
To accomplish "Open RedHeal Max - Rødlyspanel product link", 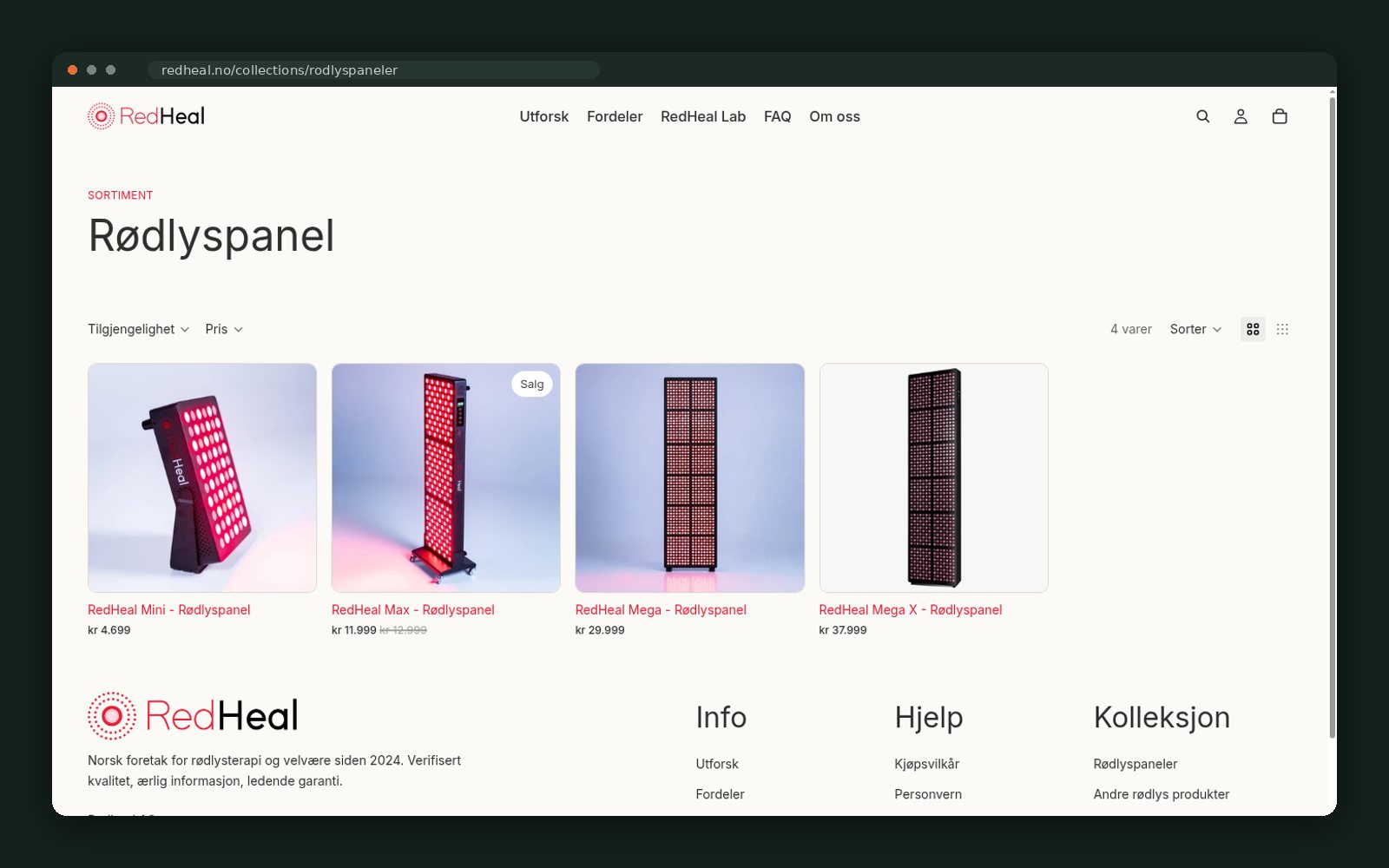I will [x=413, y=609].
